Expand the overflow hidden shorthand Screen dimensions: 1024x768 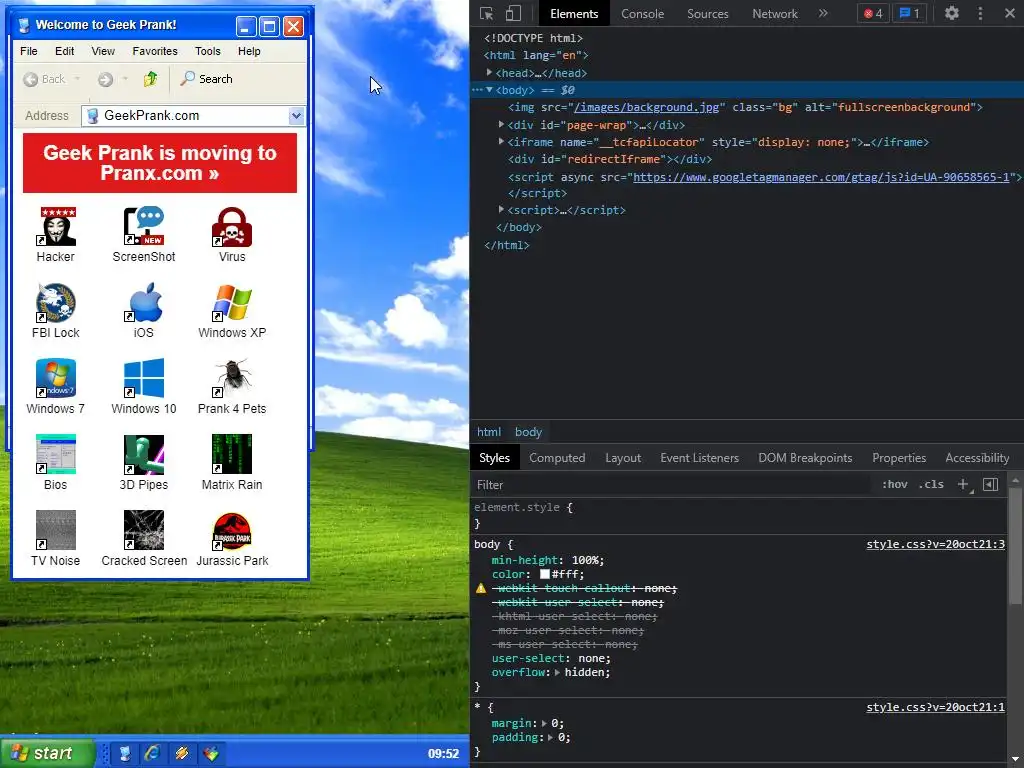tap(557, 672)
